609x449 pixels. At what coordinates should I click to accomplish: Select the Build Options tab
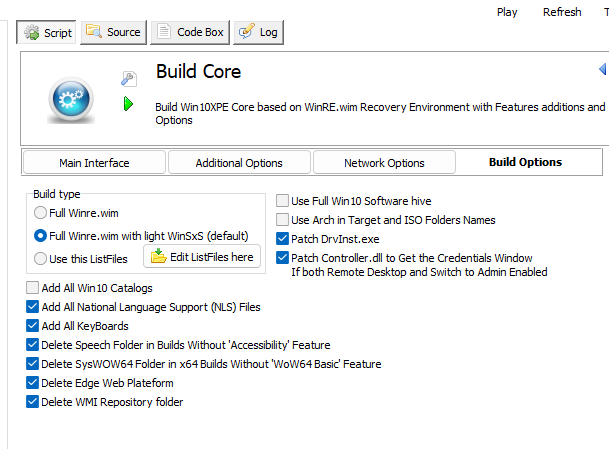click(525, 162)
